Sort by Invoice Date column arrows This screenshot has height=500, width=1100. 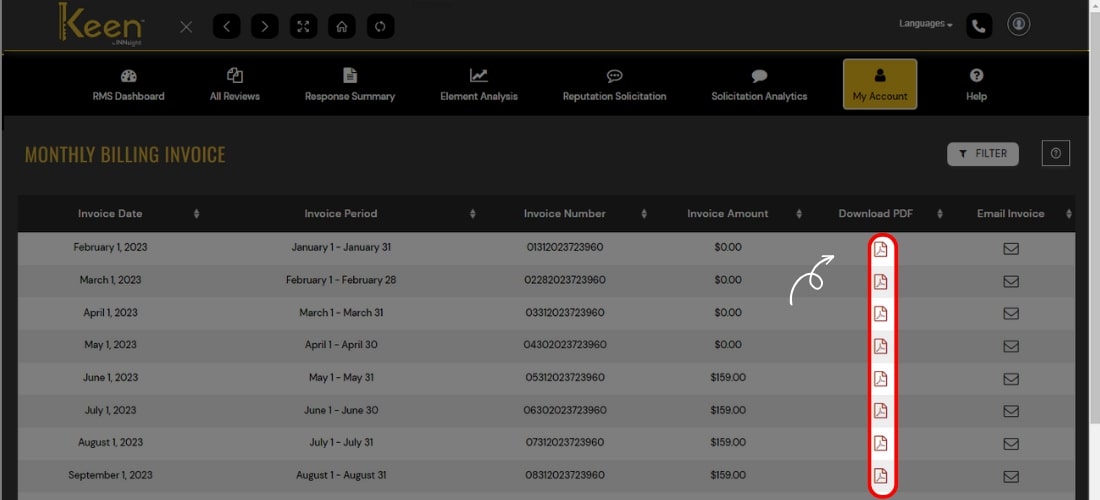(x=196, y=214)
